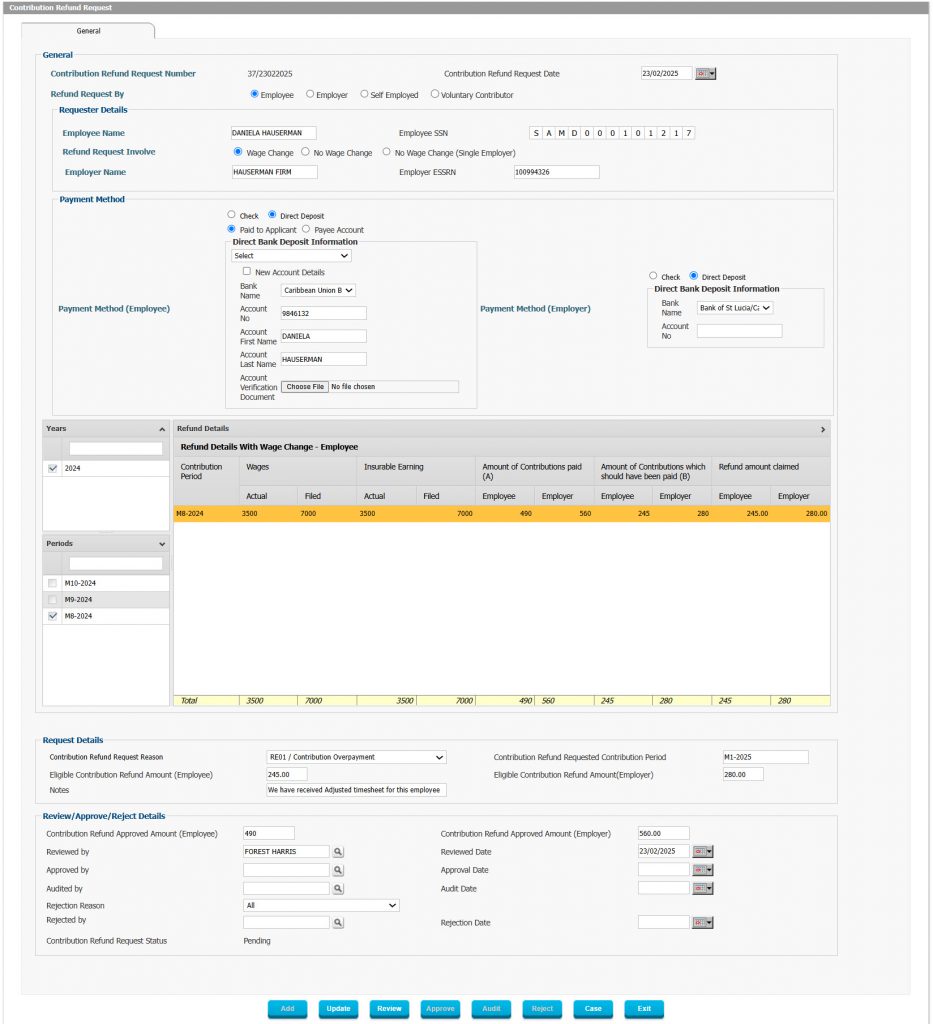Click the Review button
The image size is (933, 1024).
[389, 1009]
